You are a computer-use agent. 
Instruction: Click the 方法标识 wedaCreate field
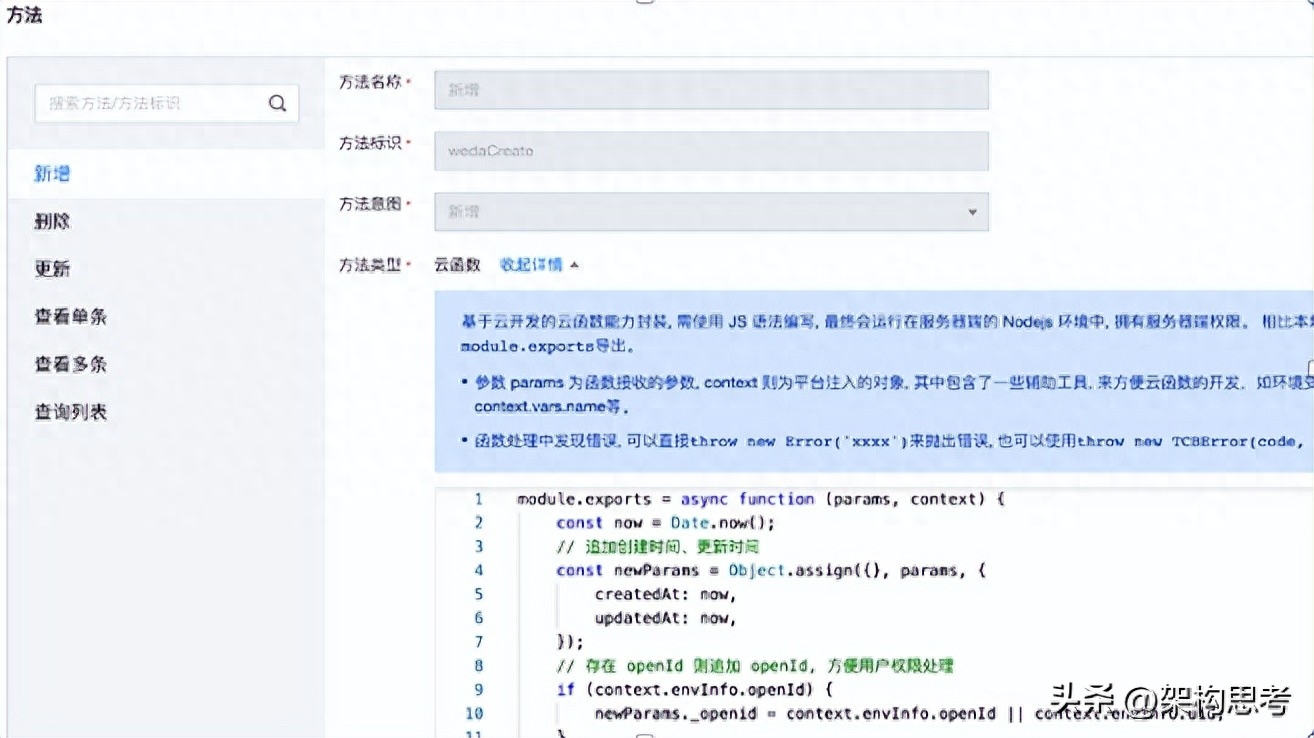coord(711,151)
